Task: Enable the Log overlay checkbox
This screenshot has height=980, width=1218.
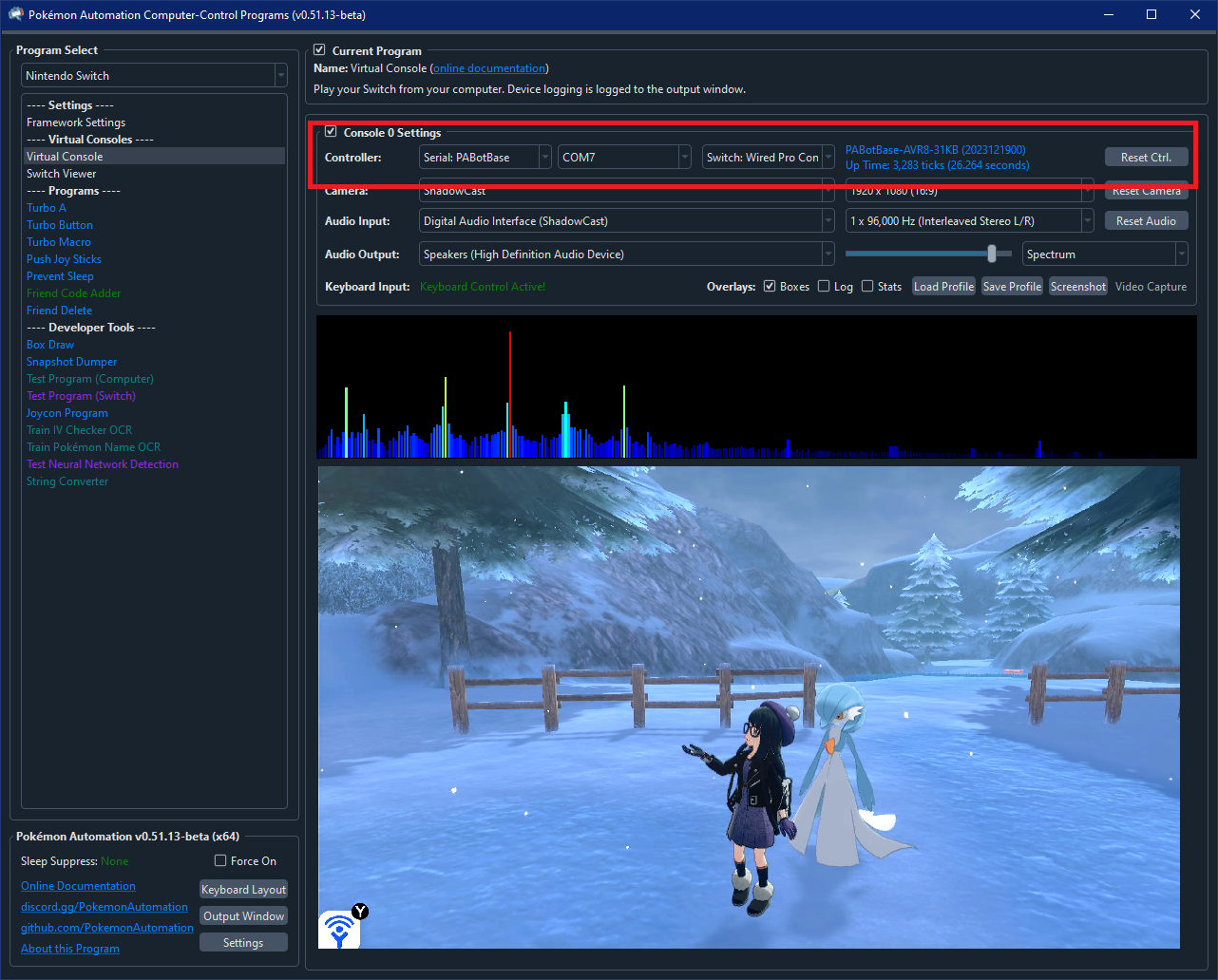Action: point(824,286)
